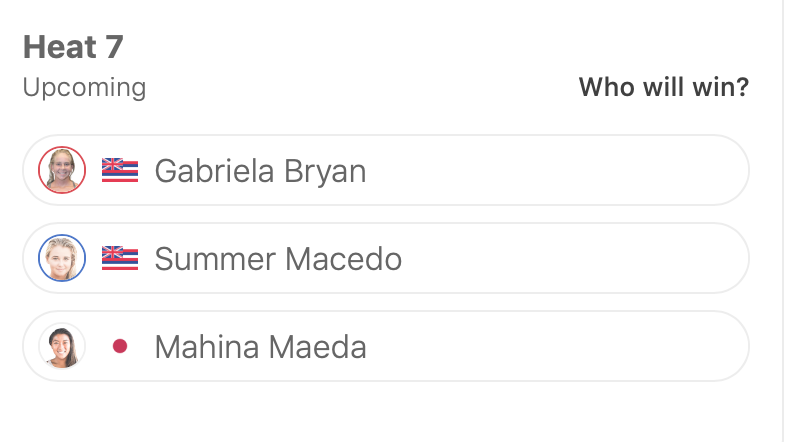
Task: Click the "Who will win?" prompt
Action: point(663,87)
